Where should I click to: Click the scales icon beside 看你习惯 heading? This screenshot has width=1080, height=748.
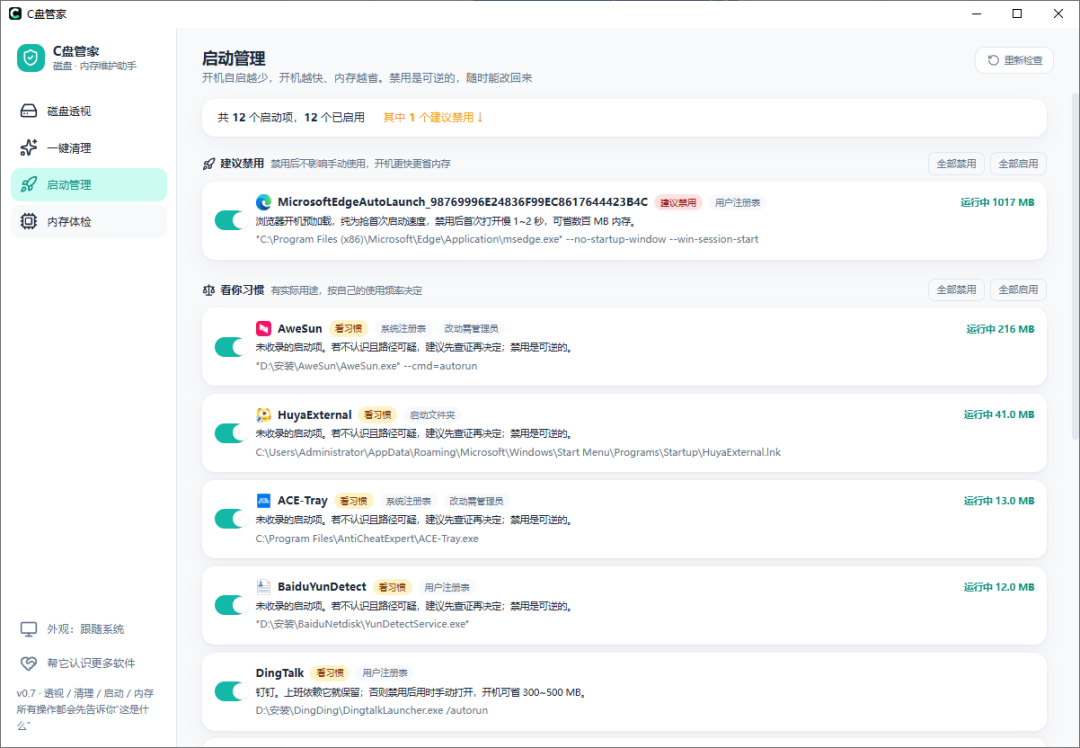click(x=209, y=290)
